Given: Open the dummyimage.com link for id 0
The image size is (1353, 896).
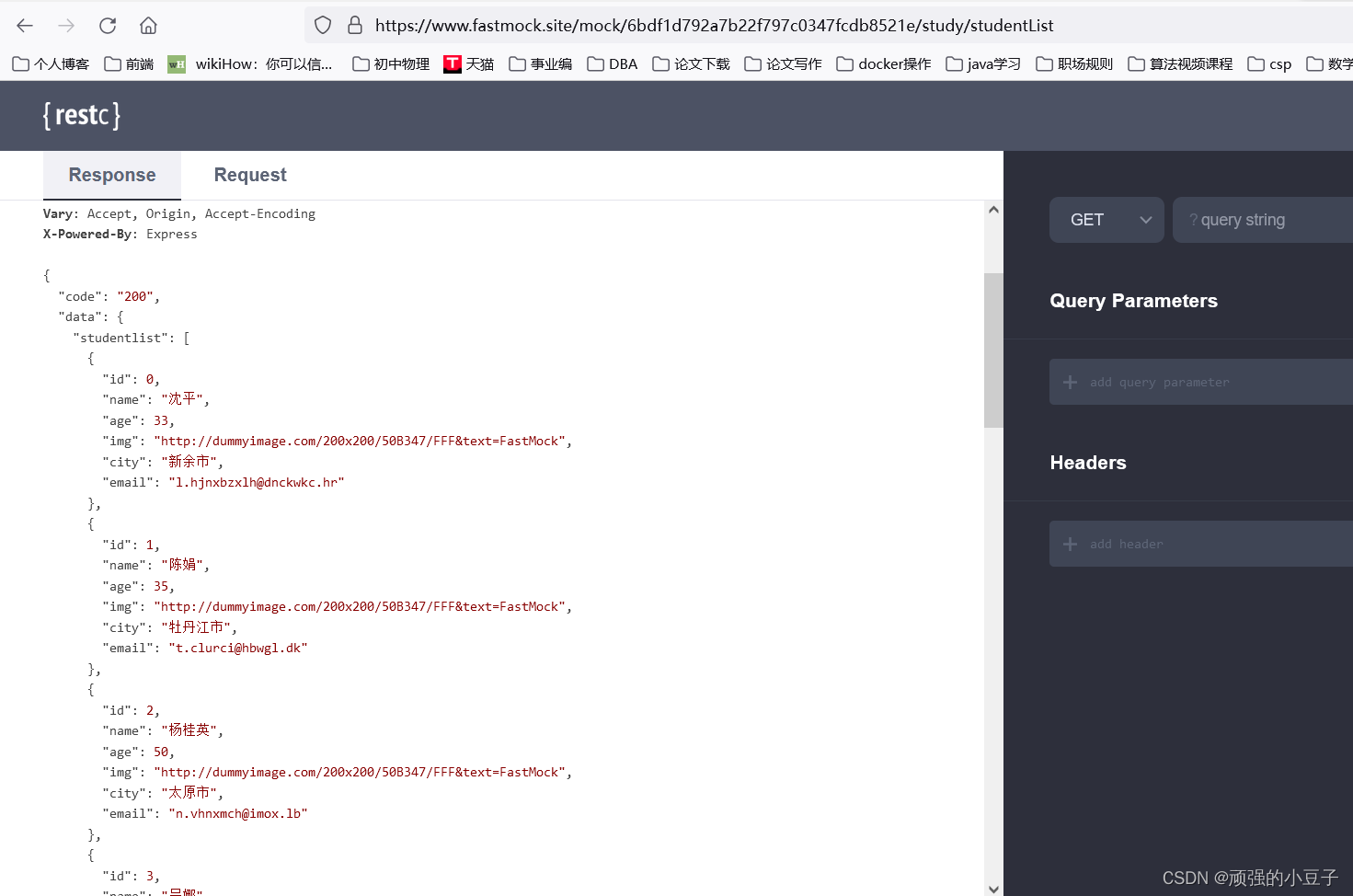Looking at the screenshot, I should click(x=361, y=441).
